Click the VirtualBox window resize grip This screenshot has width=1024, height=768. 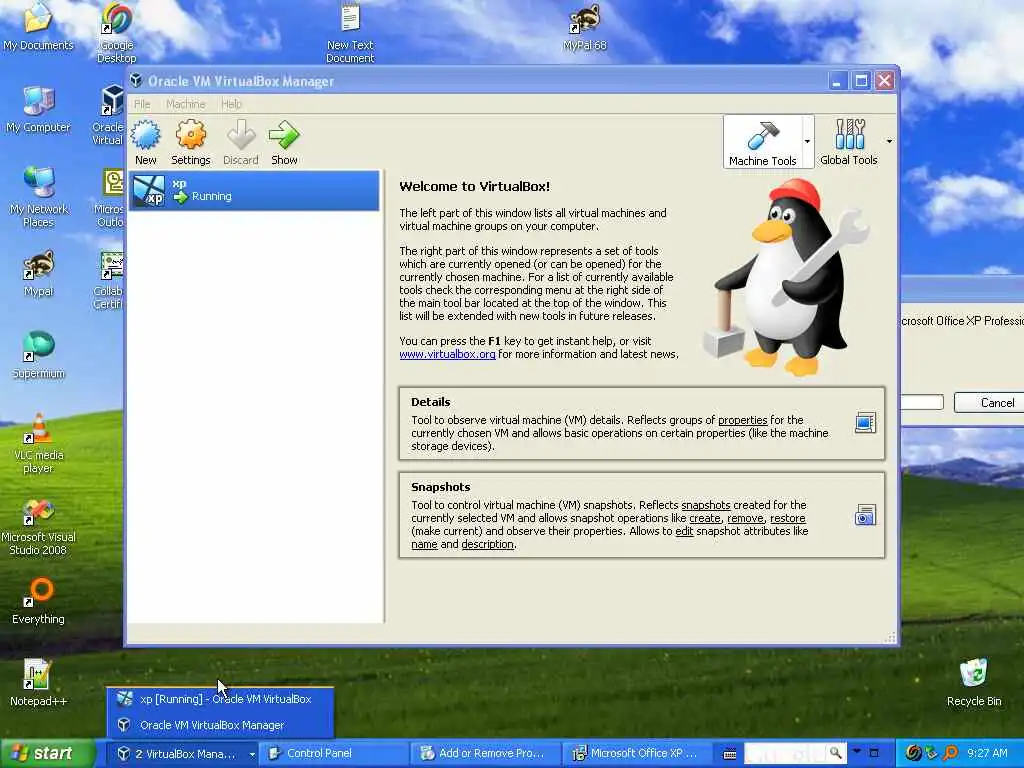(x=890, y=637)
